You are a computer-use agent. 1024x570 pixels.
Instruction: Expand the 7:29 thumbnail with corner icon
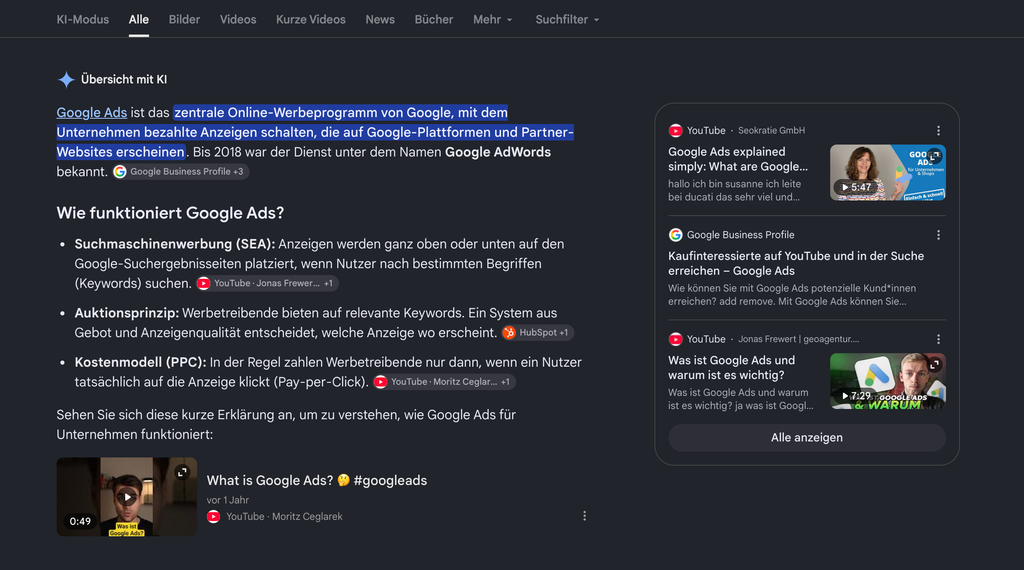[935, 364]
